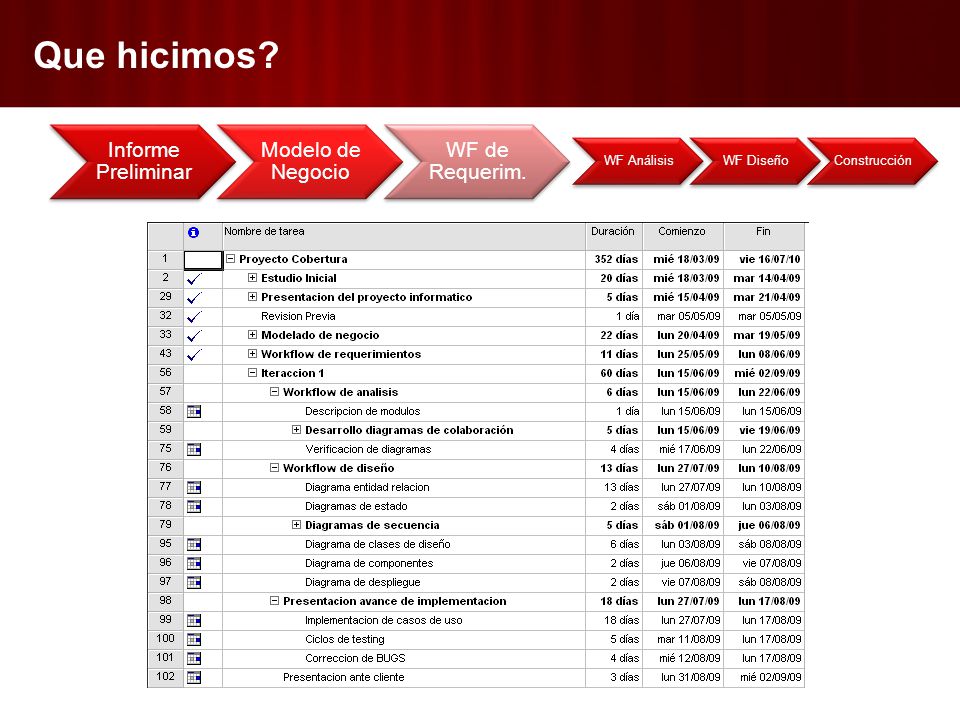The height and width of the screenshot is (720, 960).
Task: Click the Diagrama de despliegue task name
Action: (x=362, y=582)
